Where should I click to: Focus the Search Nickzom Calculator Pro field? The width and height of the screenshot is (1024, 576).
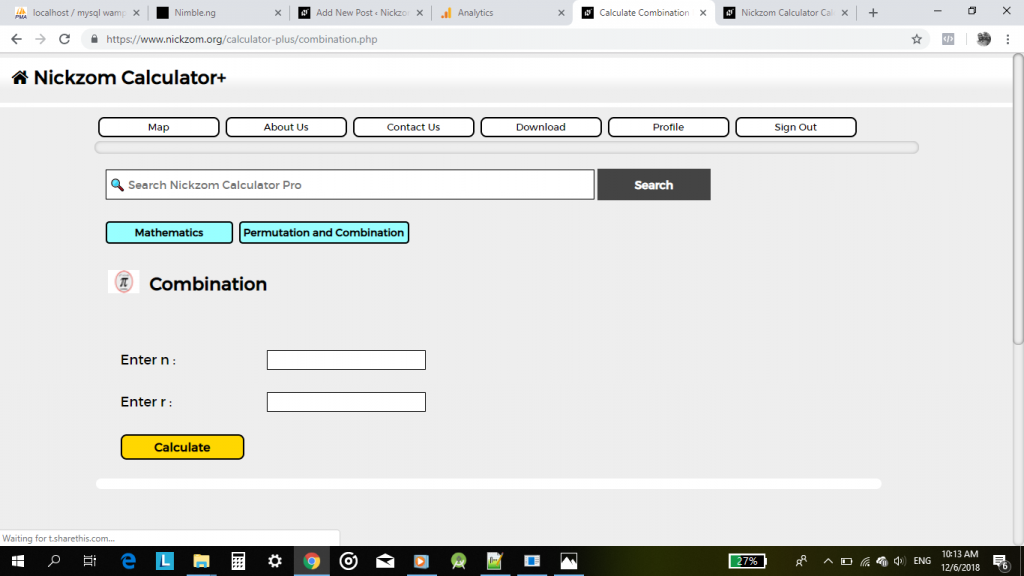[x=350, y=185]
